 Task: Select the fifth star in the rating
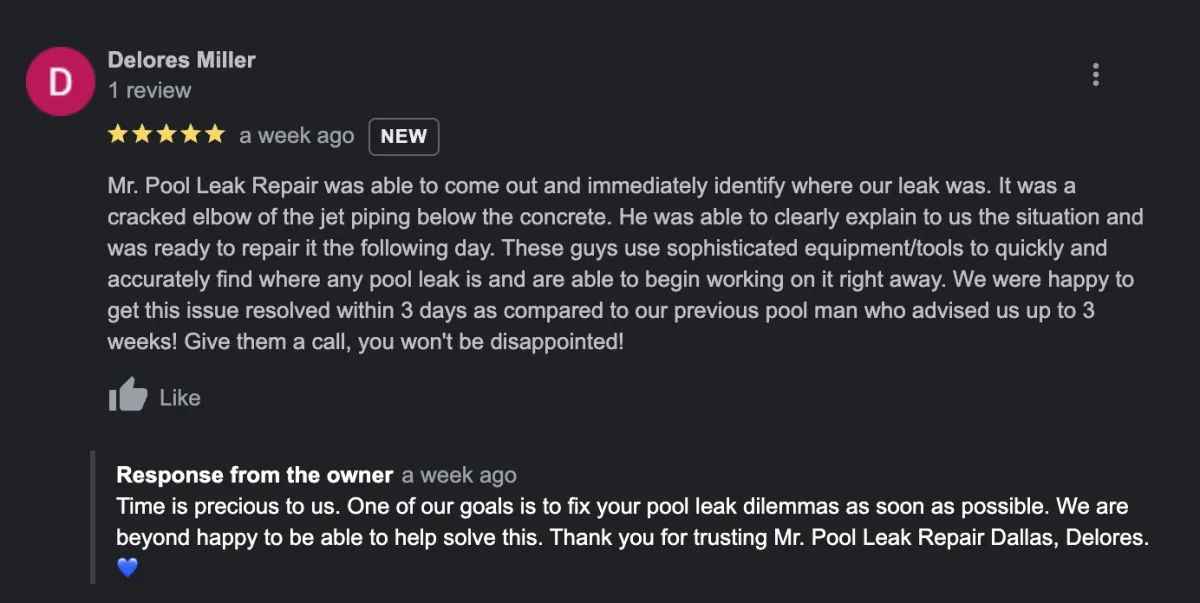pos(214,135)
